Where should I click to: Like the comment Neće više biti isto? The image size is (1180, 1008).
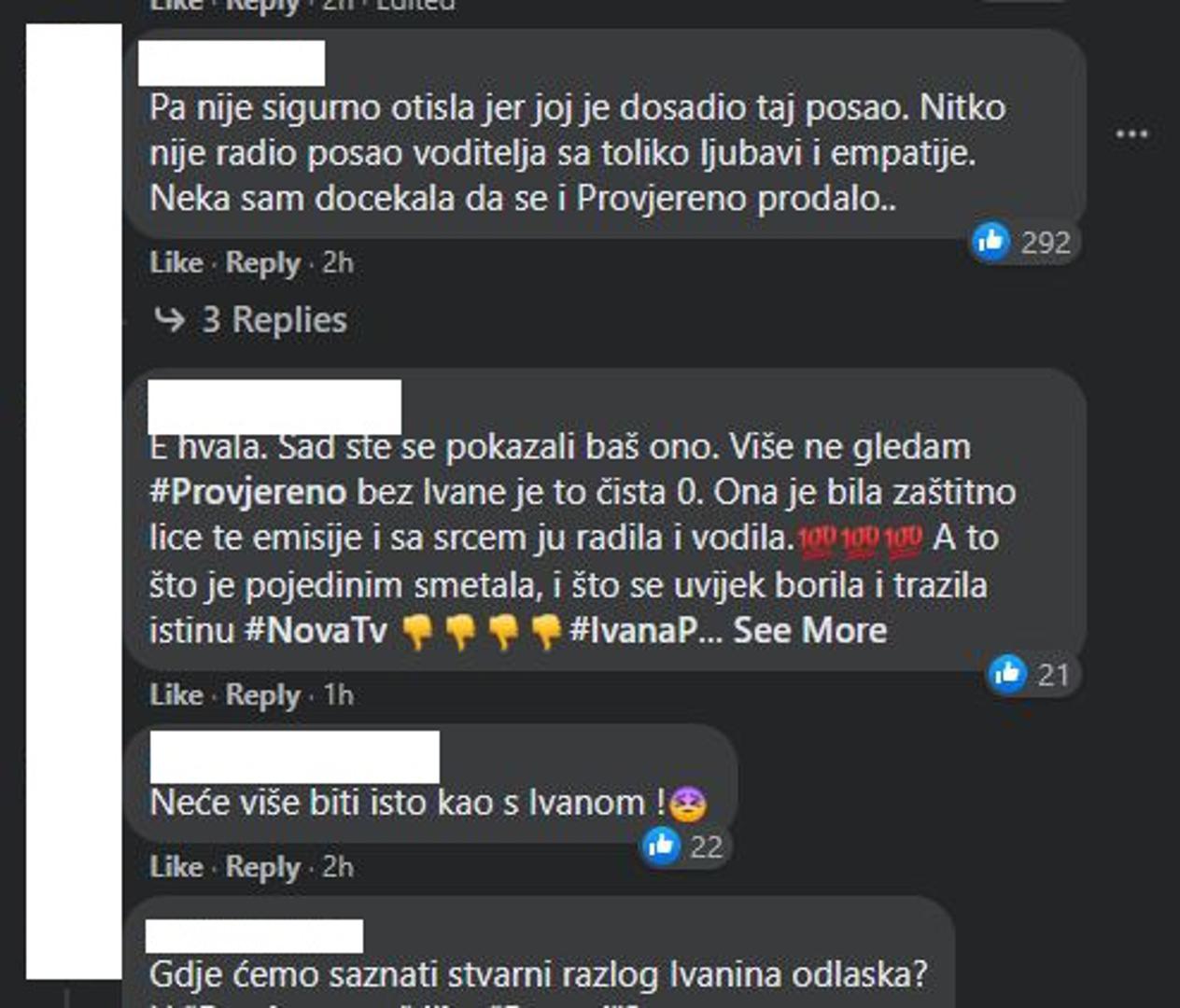(176, 866)
